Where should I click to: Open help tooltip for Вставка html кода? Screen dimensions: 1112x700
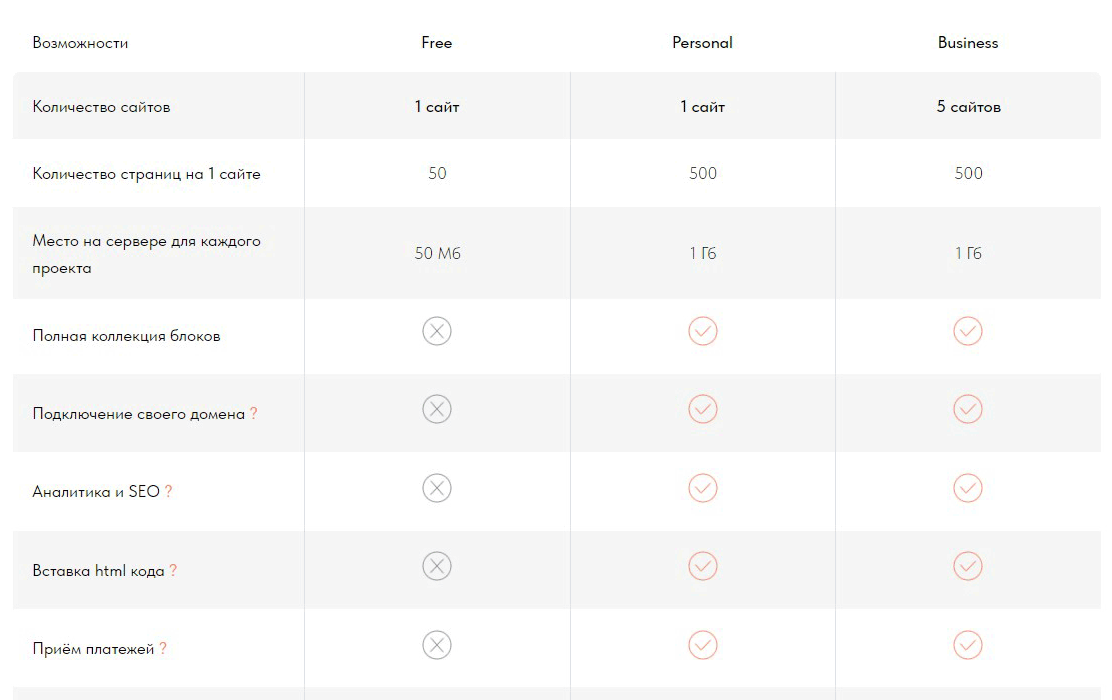(x=173, y=571)
